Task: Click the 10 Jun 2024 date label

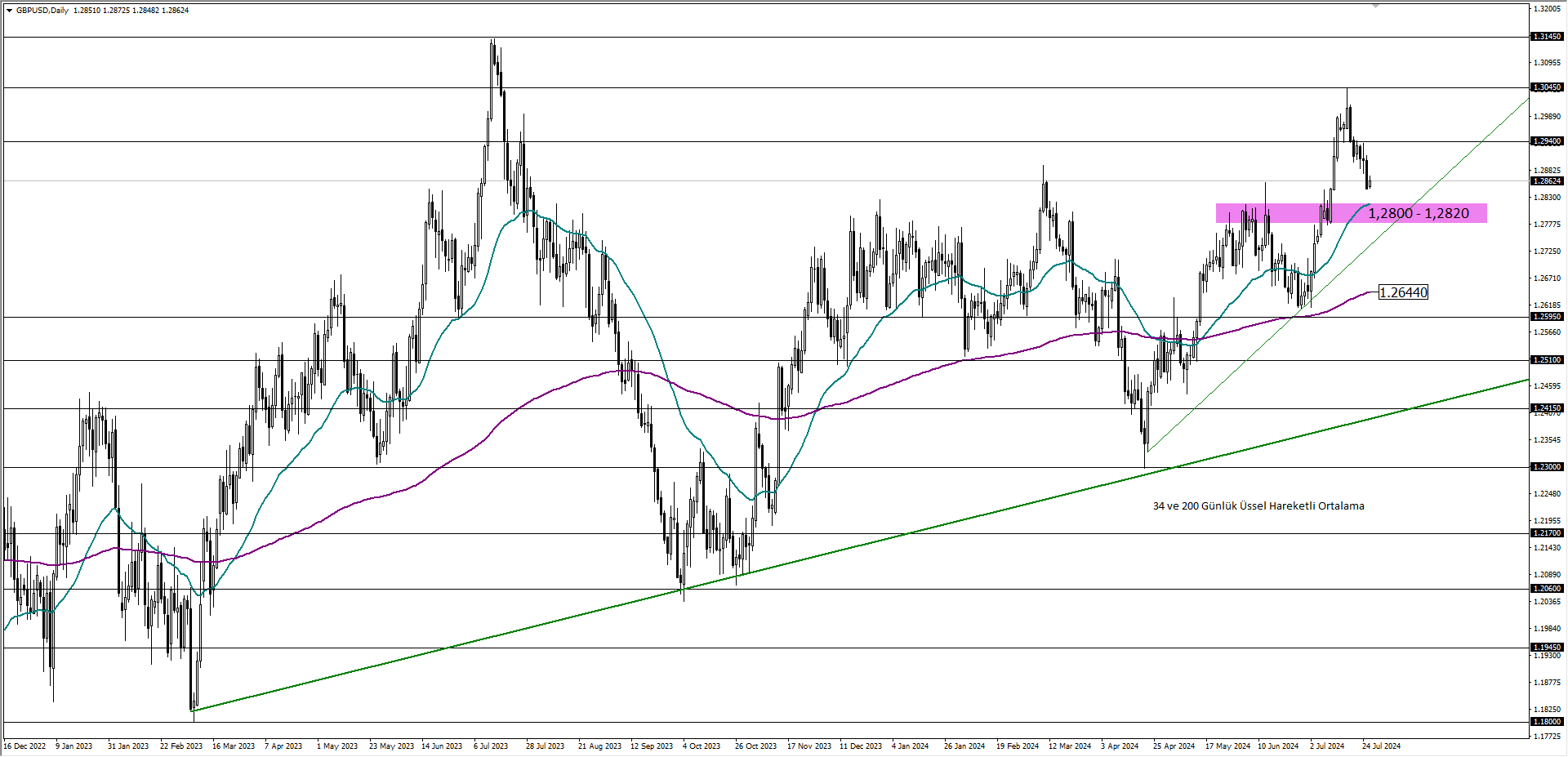Action: click(x=1278, y=746)
